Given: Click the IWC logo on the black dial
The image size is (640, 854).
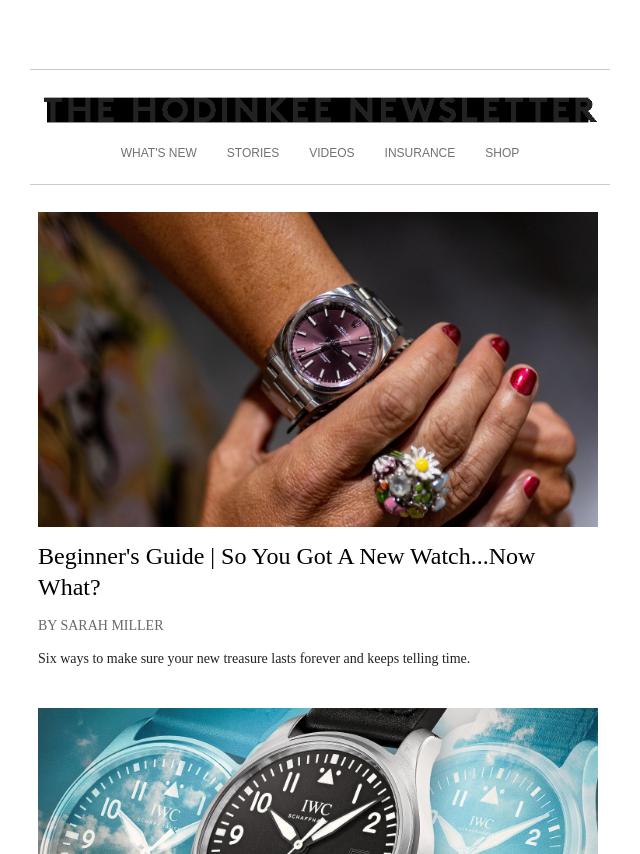Looking at the screenshot, I should pos(316,808).
